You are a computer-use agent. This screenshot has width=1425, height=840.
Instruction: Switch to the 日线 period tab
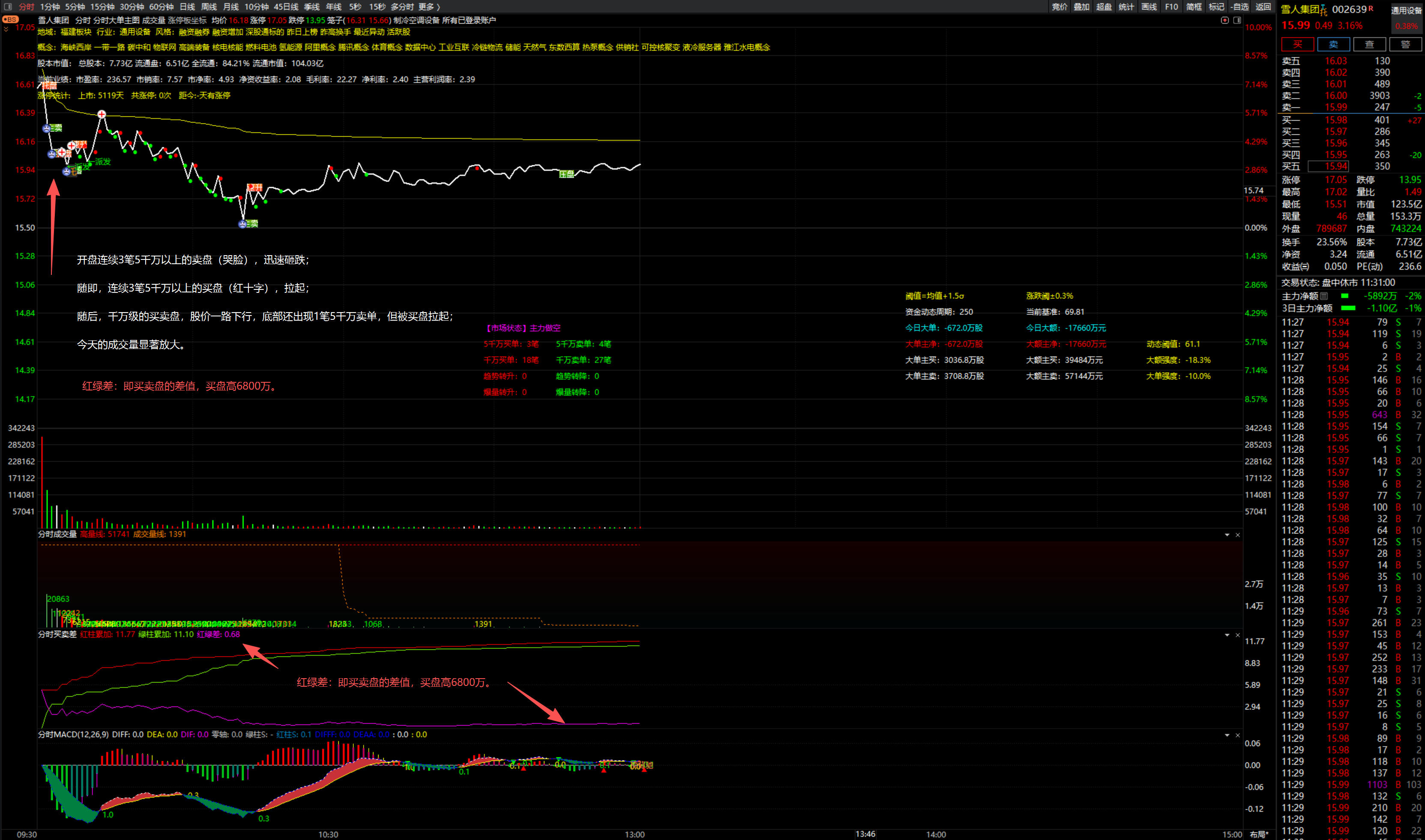point(187,7)
